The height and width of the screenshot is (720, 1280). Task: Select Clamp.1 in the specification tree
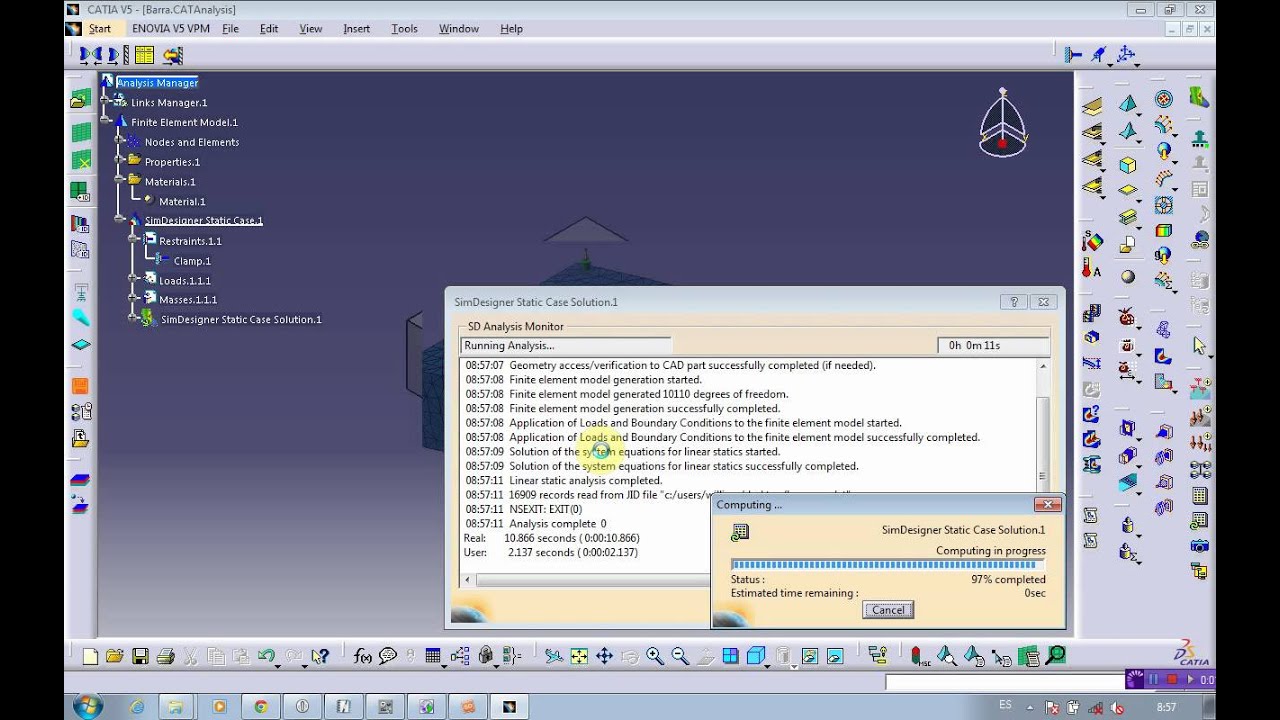point(192,261)
